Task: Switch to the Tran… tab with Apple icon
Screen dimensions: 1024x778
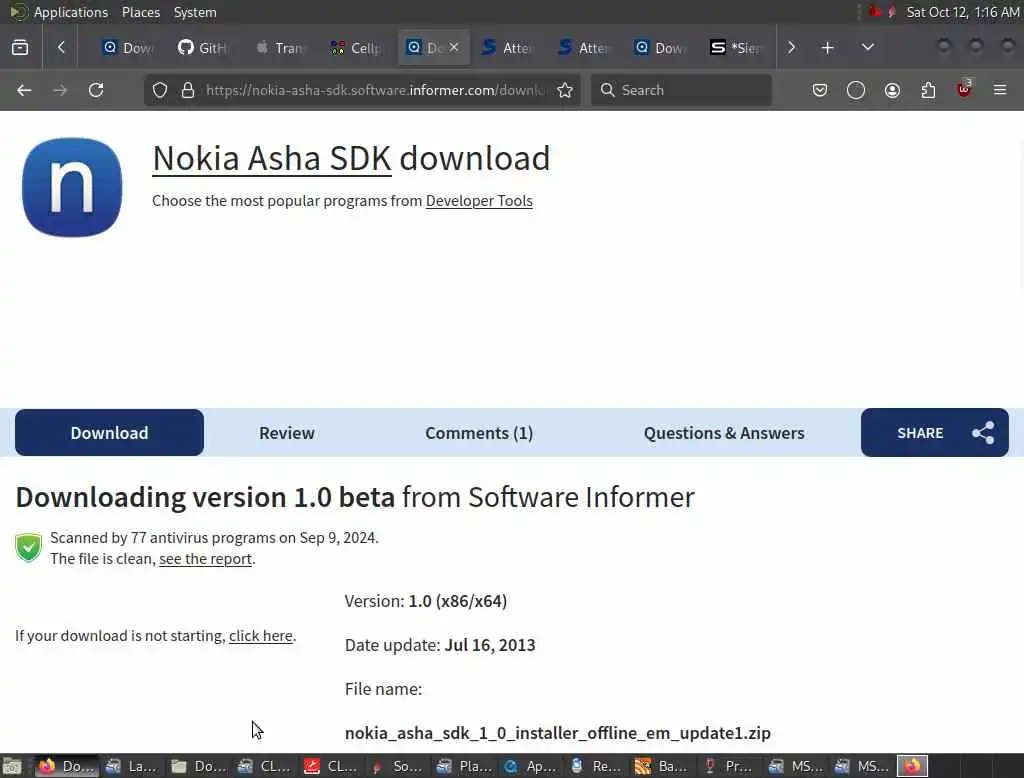Action: [x=280, y=47]
